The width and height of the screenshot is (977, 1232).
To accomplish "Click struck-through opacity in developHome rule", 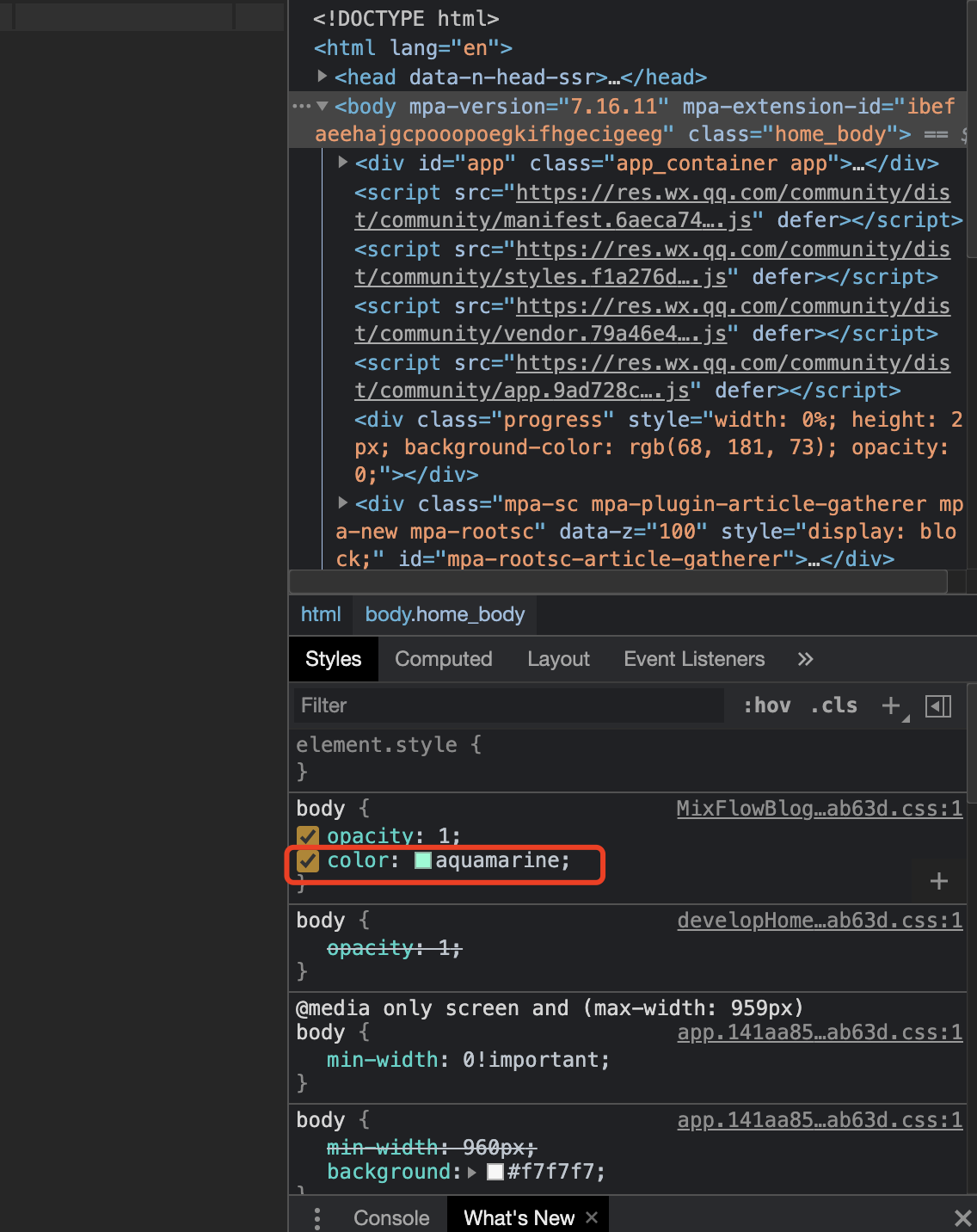I will pyautogui.click(x=394, y=948).
